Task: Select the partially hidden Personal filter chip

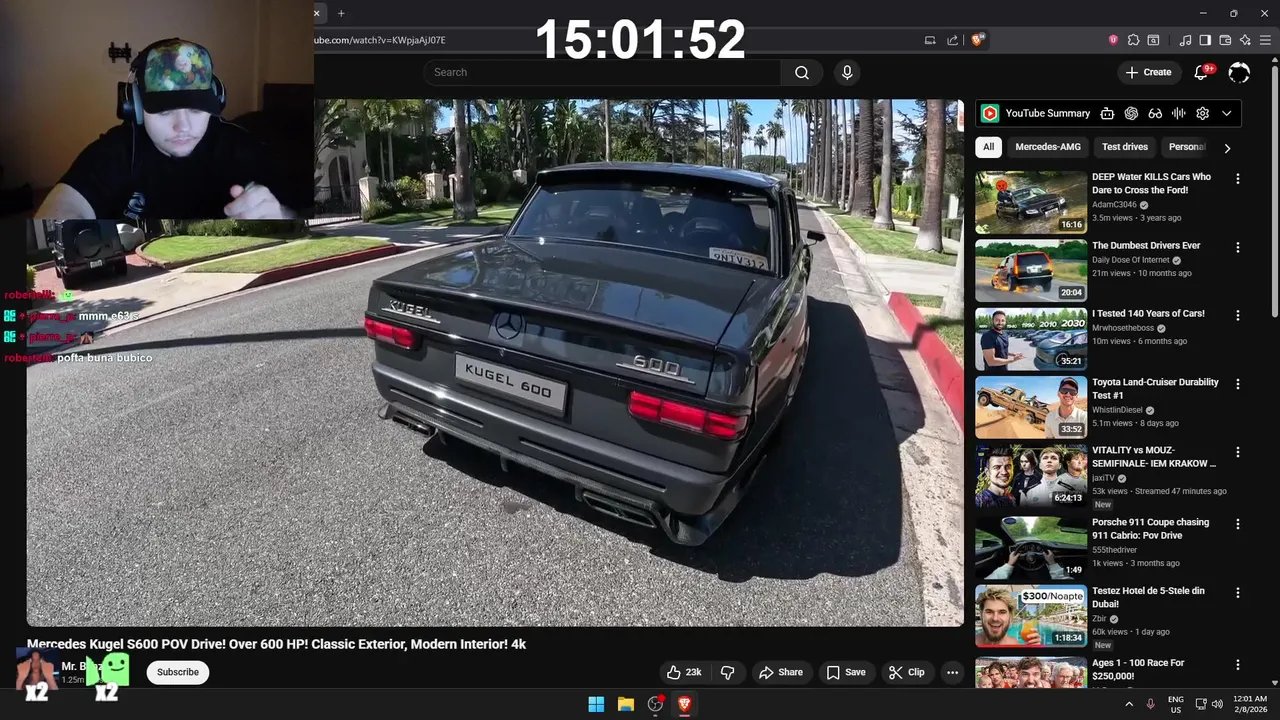Action: click(1186, 147)
